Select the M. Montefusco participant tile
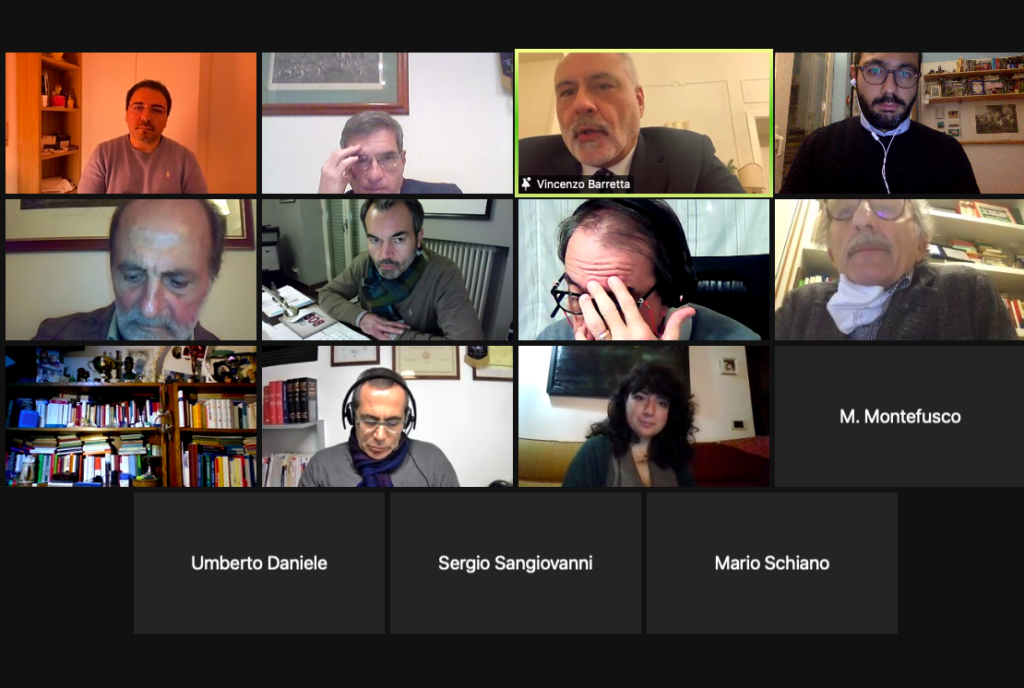Viewport: 1024px width, 688px height. pos(899,416)
